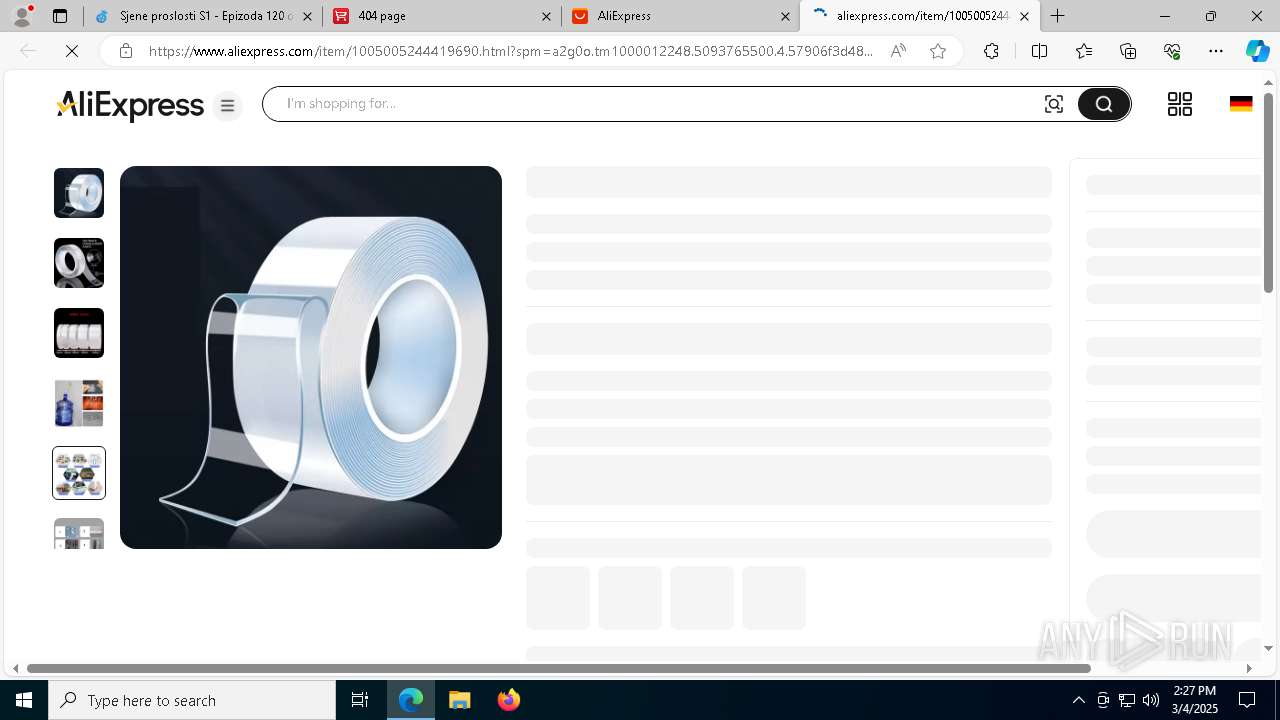
Task: Search by image camera icon
Action: click(x=1054, y=104)
